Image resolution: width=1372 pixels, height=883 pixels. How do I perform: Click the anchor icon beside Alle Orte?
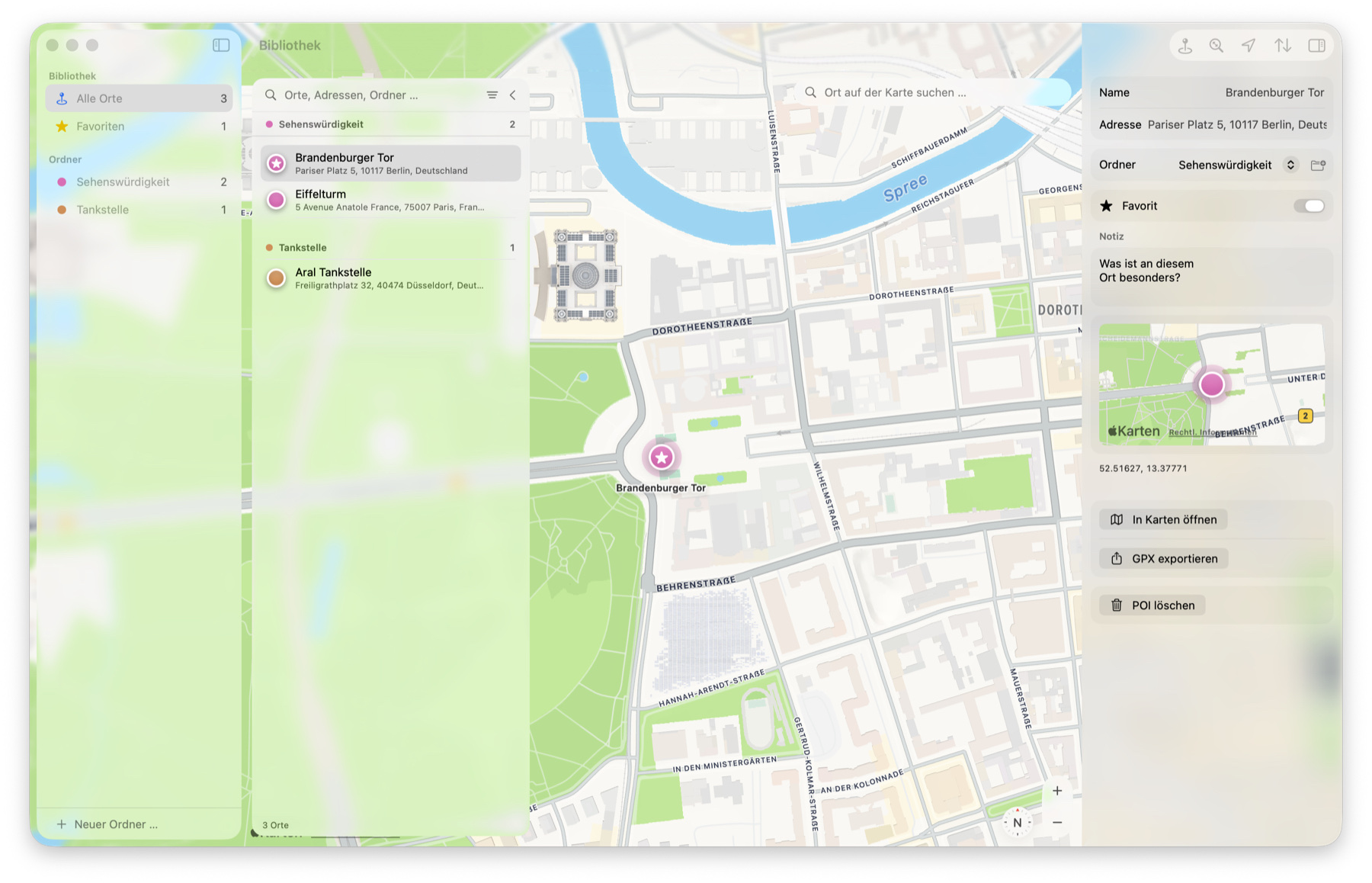tap(62, 98)
